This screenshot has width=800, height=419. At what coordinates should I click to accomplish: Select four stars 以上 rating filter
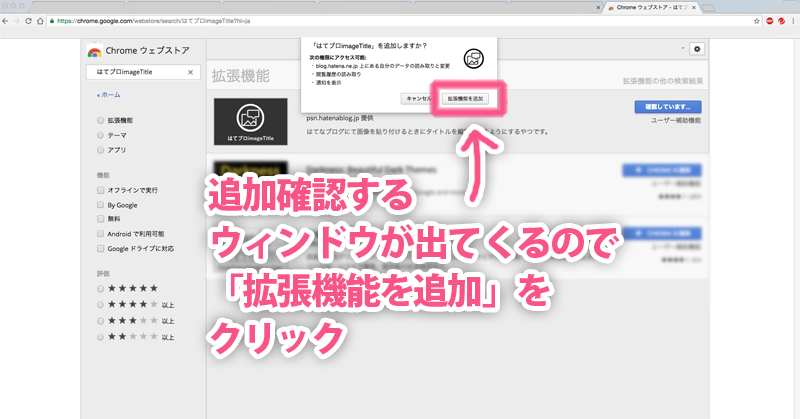click(101, 305)
